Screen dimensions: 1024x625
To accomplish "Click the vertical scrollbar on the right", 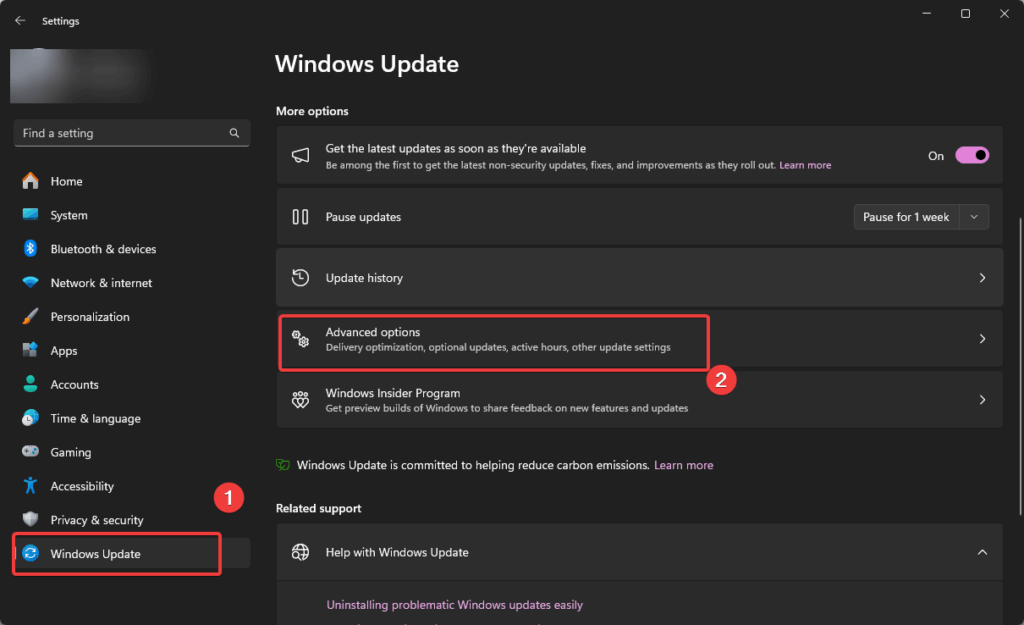I will pyautogui.click(x=1020, y=366).
